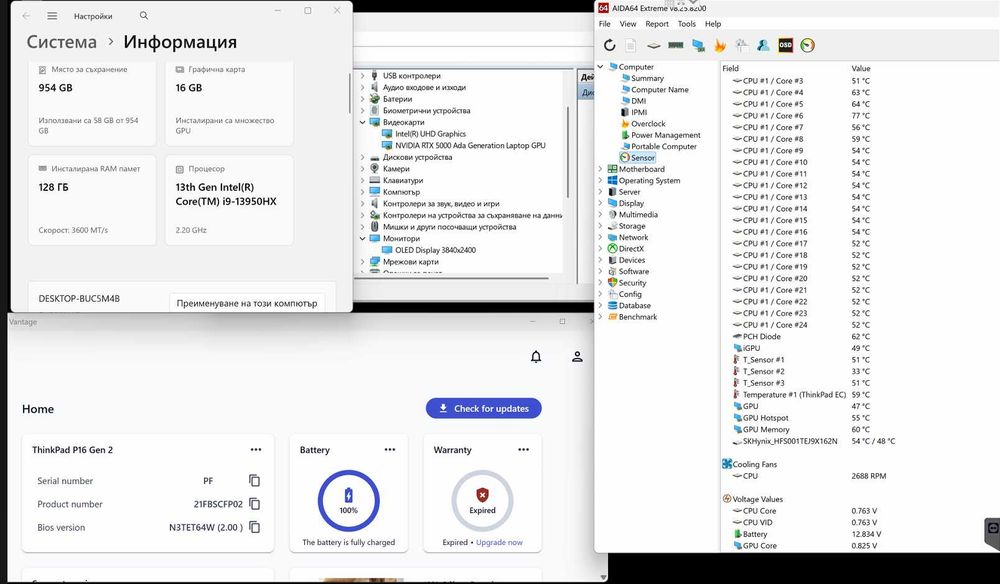Click the red Expired shield icon on the Warranty card
The image size is (1000, 584).
click(482, 495)
